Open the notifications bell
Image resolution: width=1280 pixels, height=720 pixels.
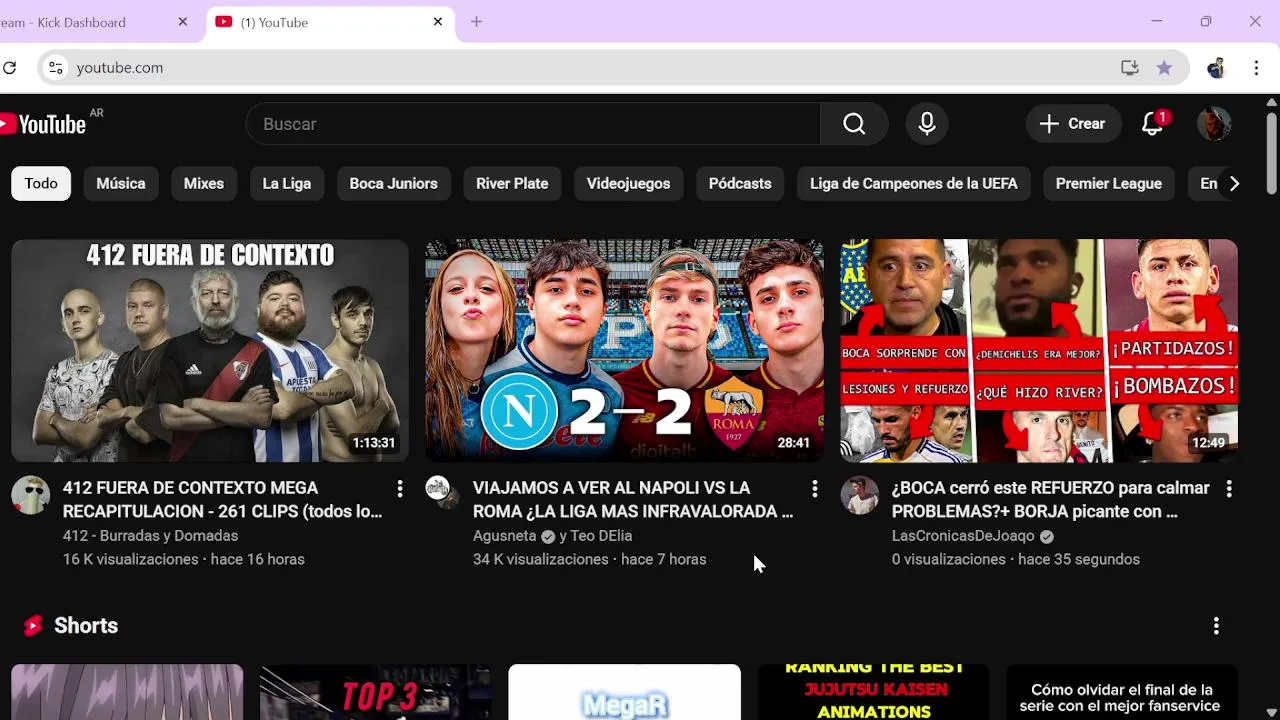click(x=1152, y=124)
